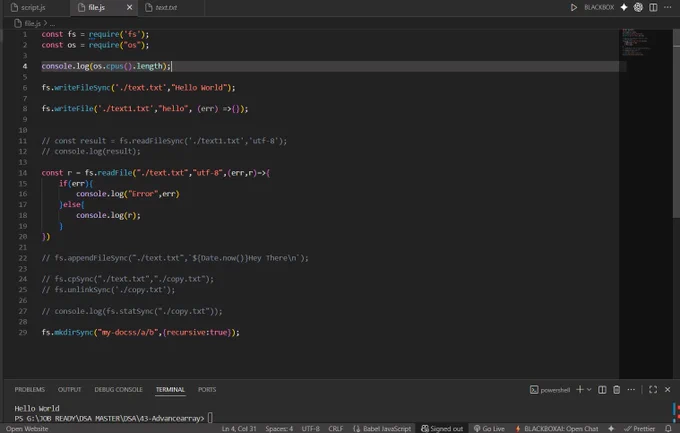Open the OUTPUT panel tab

coord(69,390)
